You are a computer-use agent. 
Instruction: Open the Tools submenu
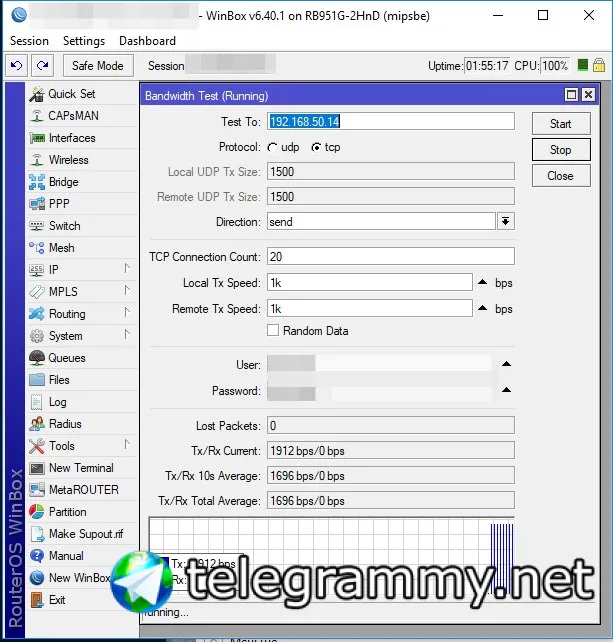pos(81,446)
